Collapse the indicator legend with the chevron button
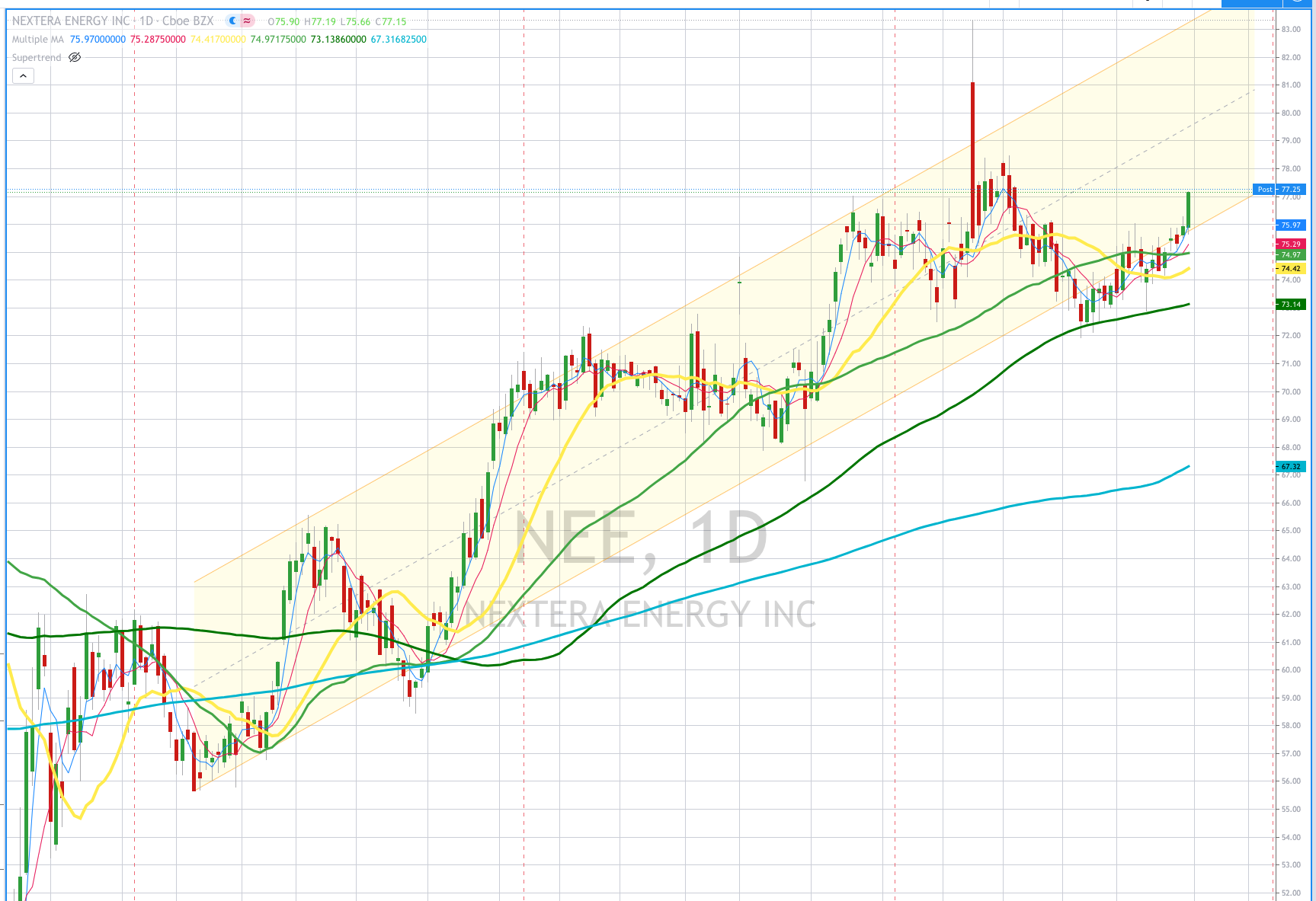 click(23, 76)
